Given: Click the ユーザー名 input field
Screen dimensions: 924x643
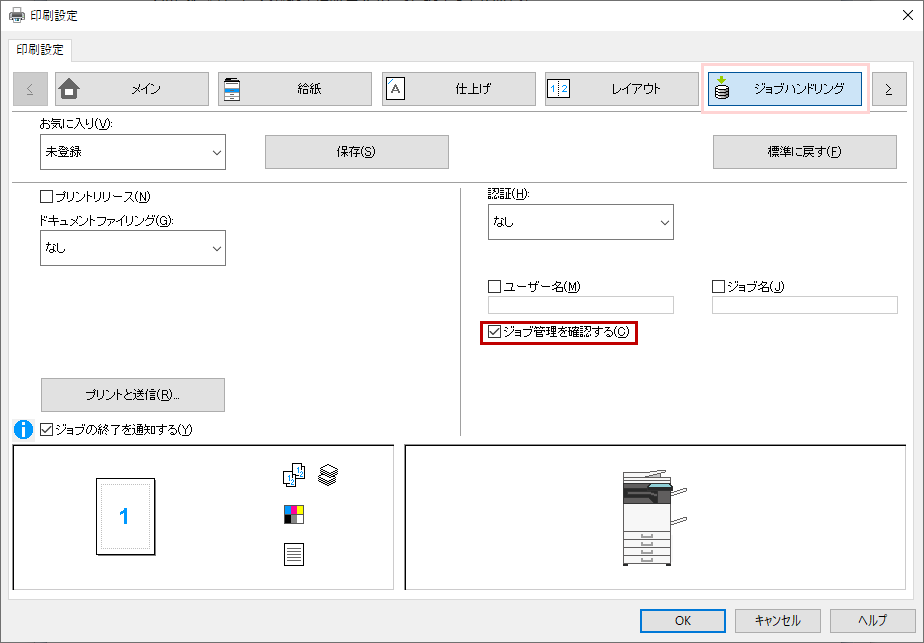Looking at the screenshot, I should click(580, 305).
